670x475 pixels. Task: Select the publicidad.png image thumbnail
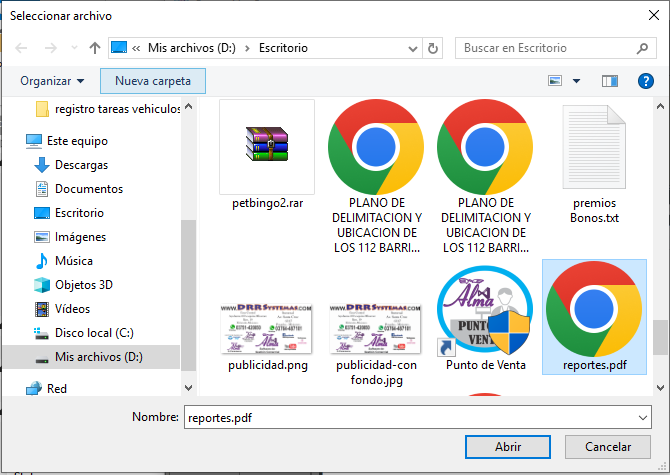point(266,328)
